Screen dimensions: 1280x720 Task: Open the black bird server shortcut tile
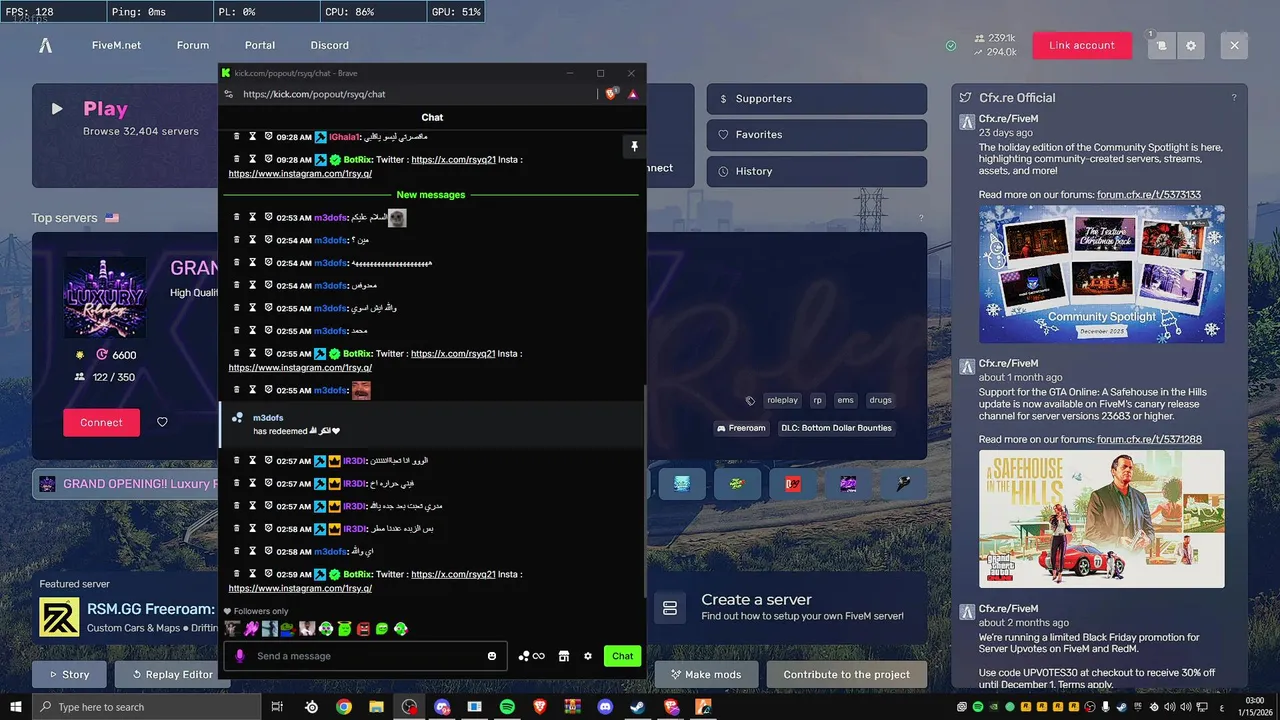[903, 484]
